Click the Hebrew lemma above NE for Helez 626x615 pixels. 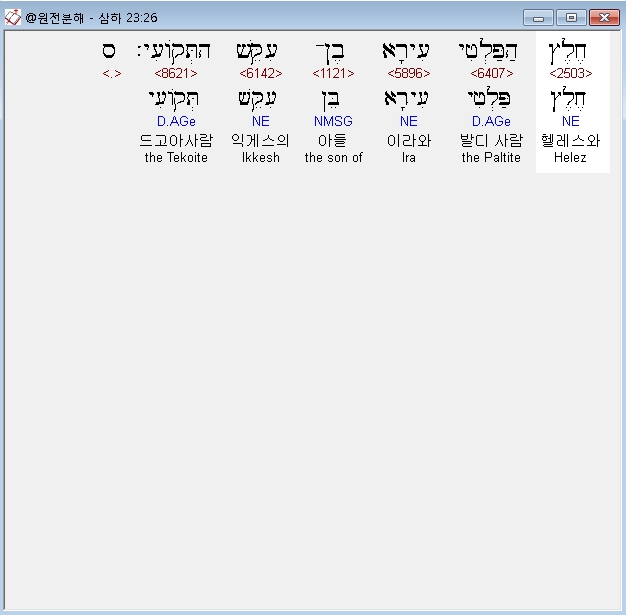pyautogui.click(x=568, y=99)
